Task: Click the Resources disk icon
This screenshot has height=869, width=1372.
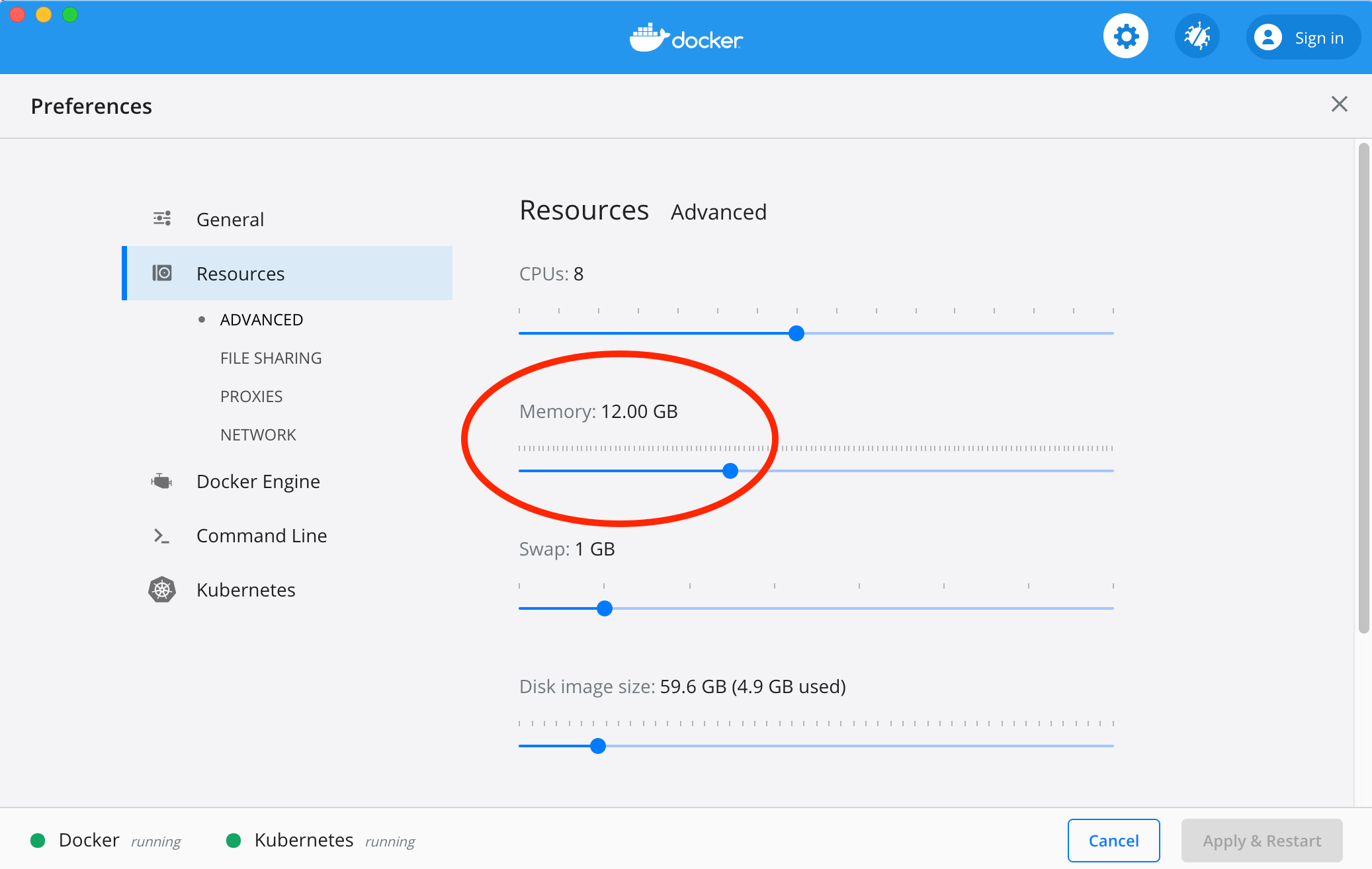Action: 162,273
